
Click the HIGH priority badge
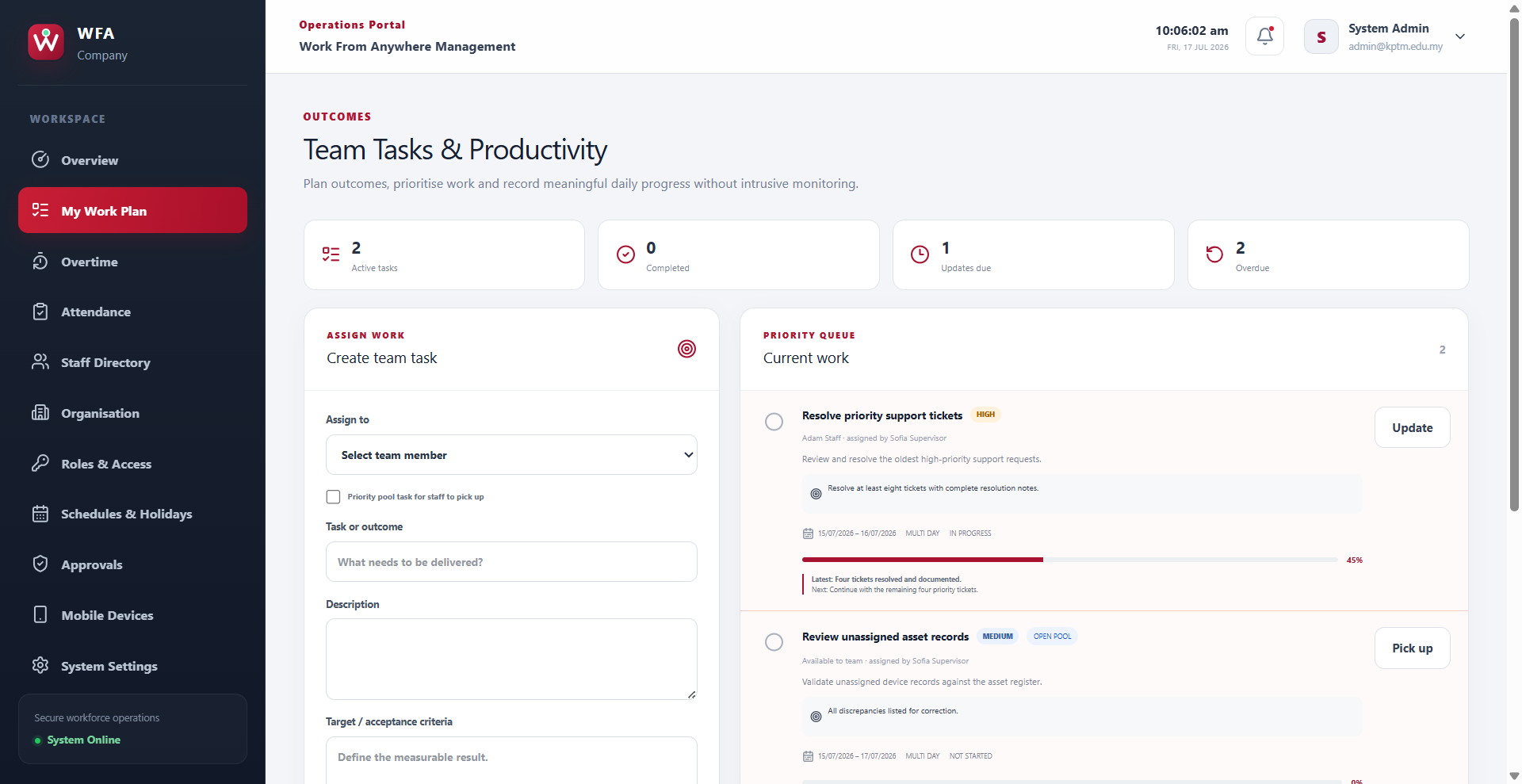(x=985, y=415)
